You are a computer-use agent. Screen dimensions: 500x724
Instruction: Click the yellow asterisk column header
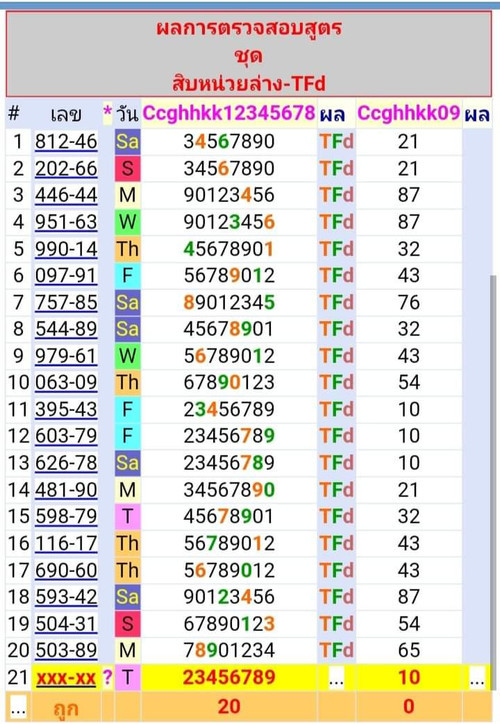(x=107, y=112)
